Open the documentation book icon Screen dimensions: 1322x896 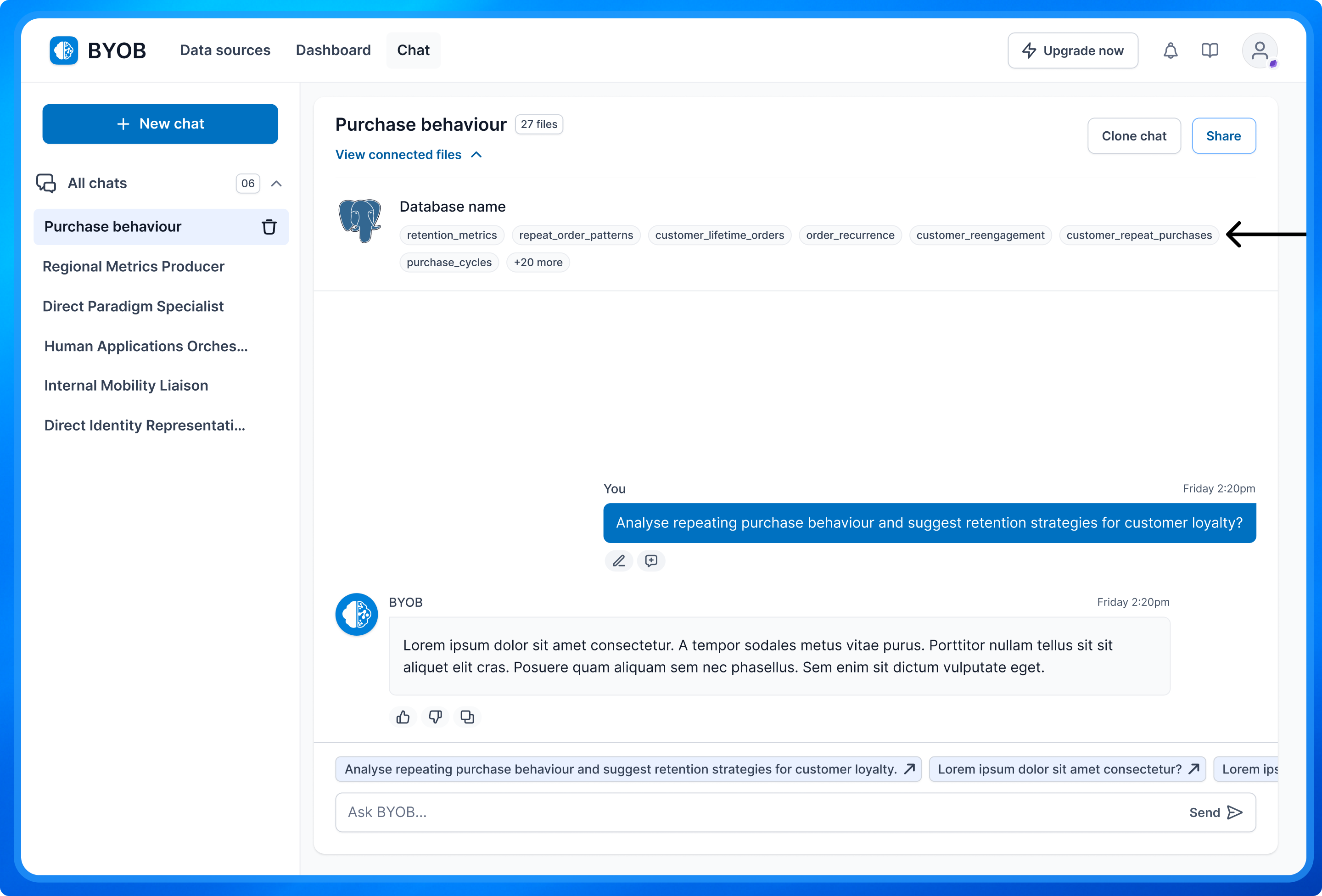[x=1210, y=50]
